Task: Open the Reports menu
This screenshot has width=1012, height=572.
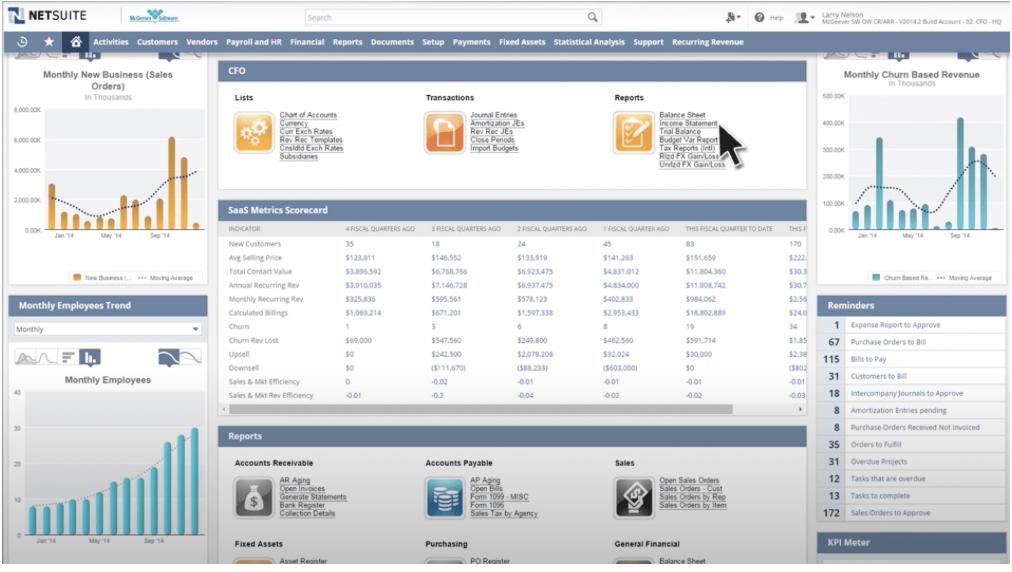Action: [x=347, y=42]
